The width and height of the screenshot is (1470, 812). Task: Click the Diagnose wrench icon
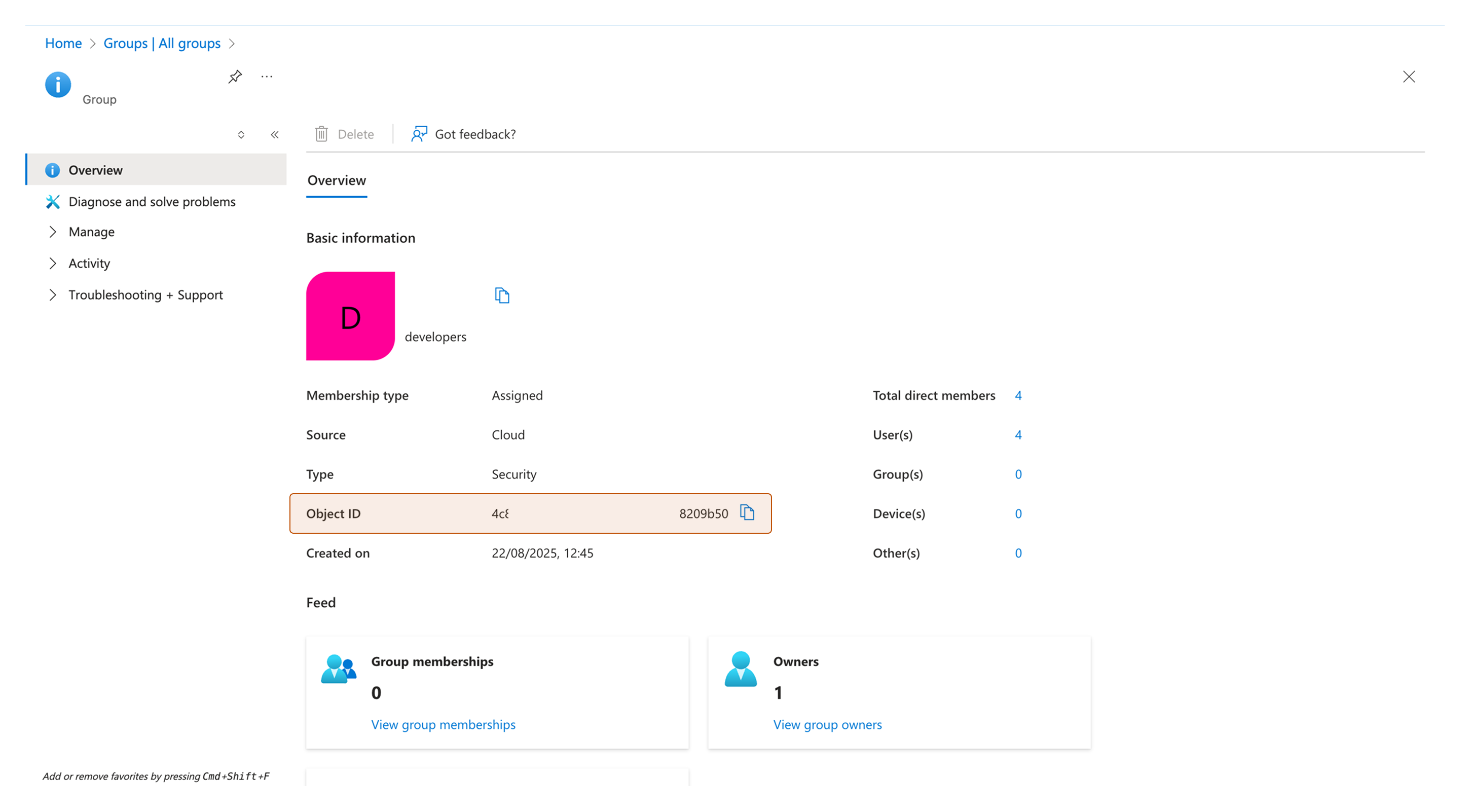tap(53, 201)
